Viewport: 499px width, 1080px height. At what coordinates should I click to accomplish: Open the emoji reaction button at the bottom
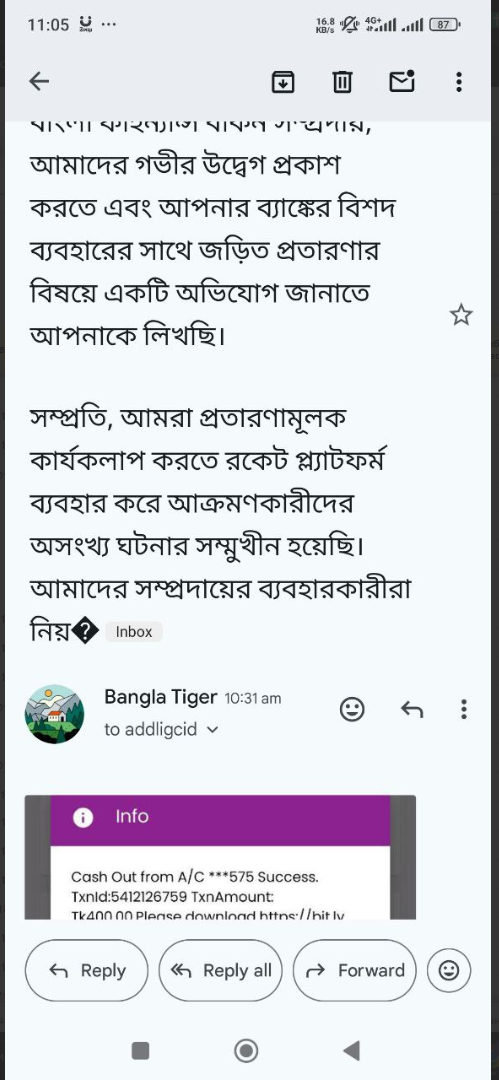click(x=449, y=970)
